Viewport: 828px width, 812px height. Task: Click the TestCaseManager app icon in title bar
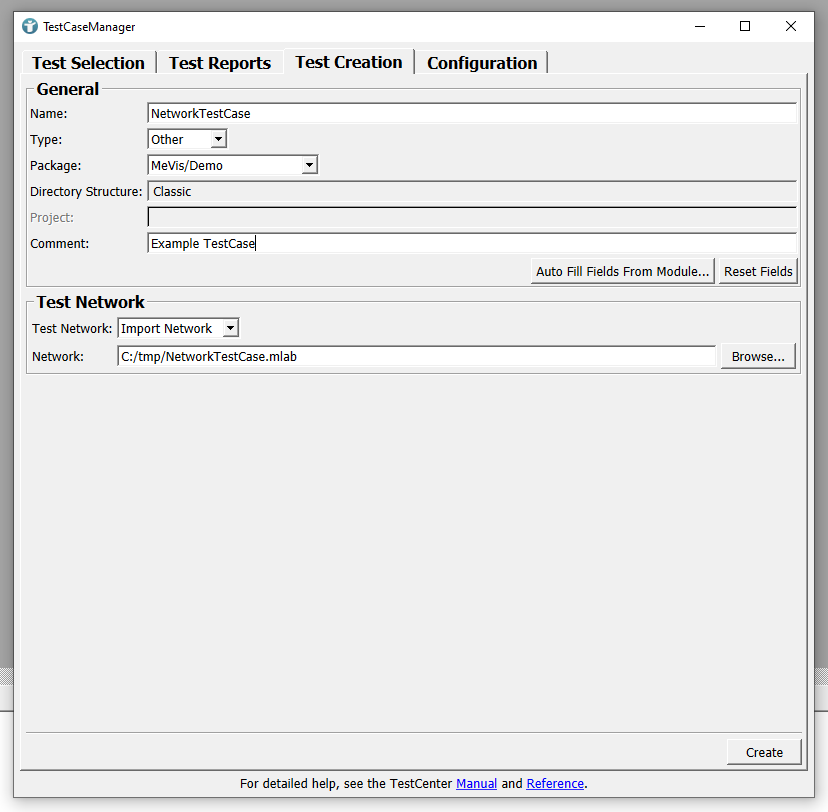pyautogui.click(x=30, y=27)
